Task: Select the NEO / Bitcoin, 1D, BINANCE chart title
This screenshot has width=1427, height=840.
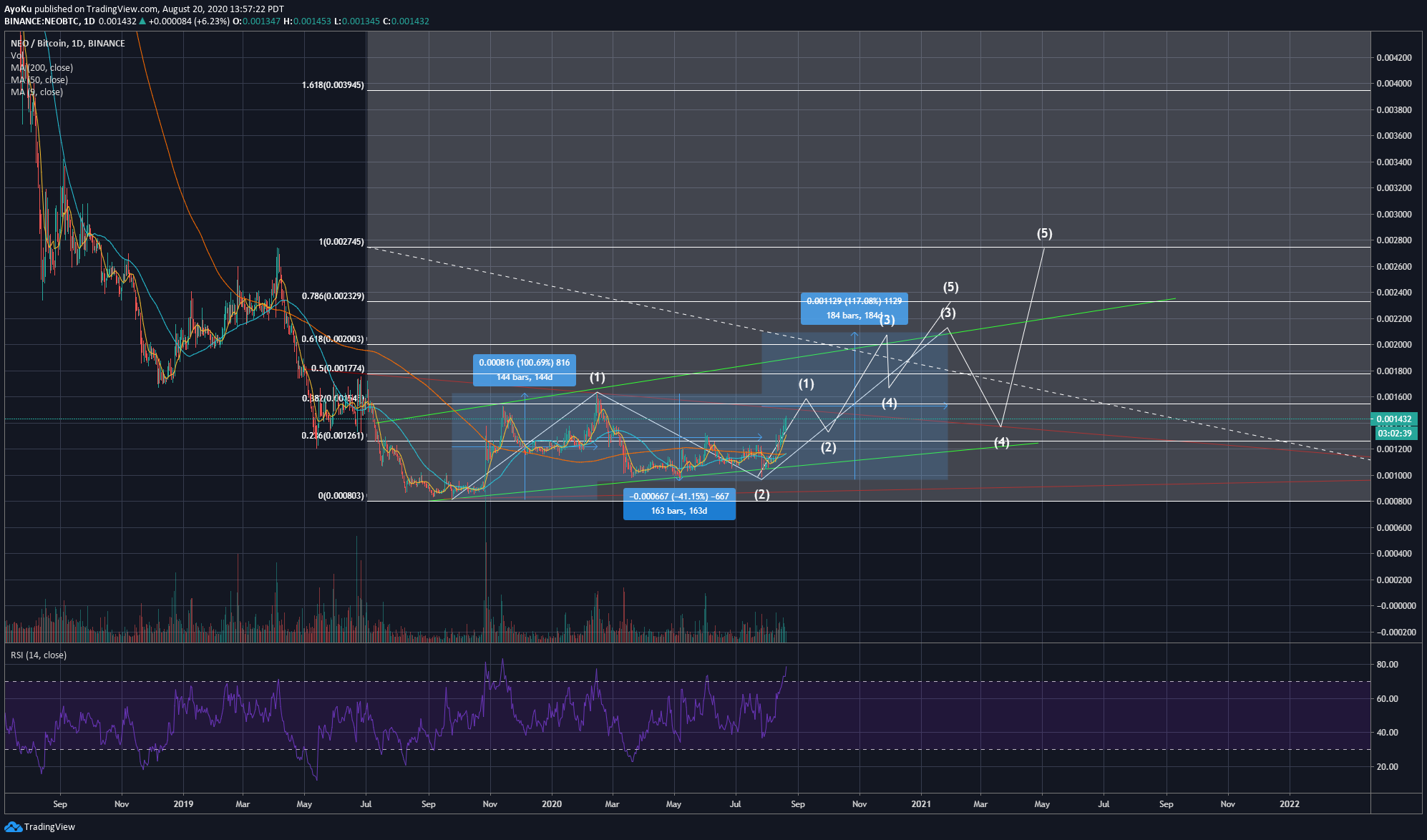Action: (x=68, y=44)
